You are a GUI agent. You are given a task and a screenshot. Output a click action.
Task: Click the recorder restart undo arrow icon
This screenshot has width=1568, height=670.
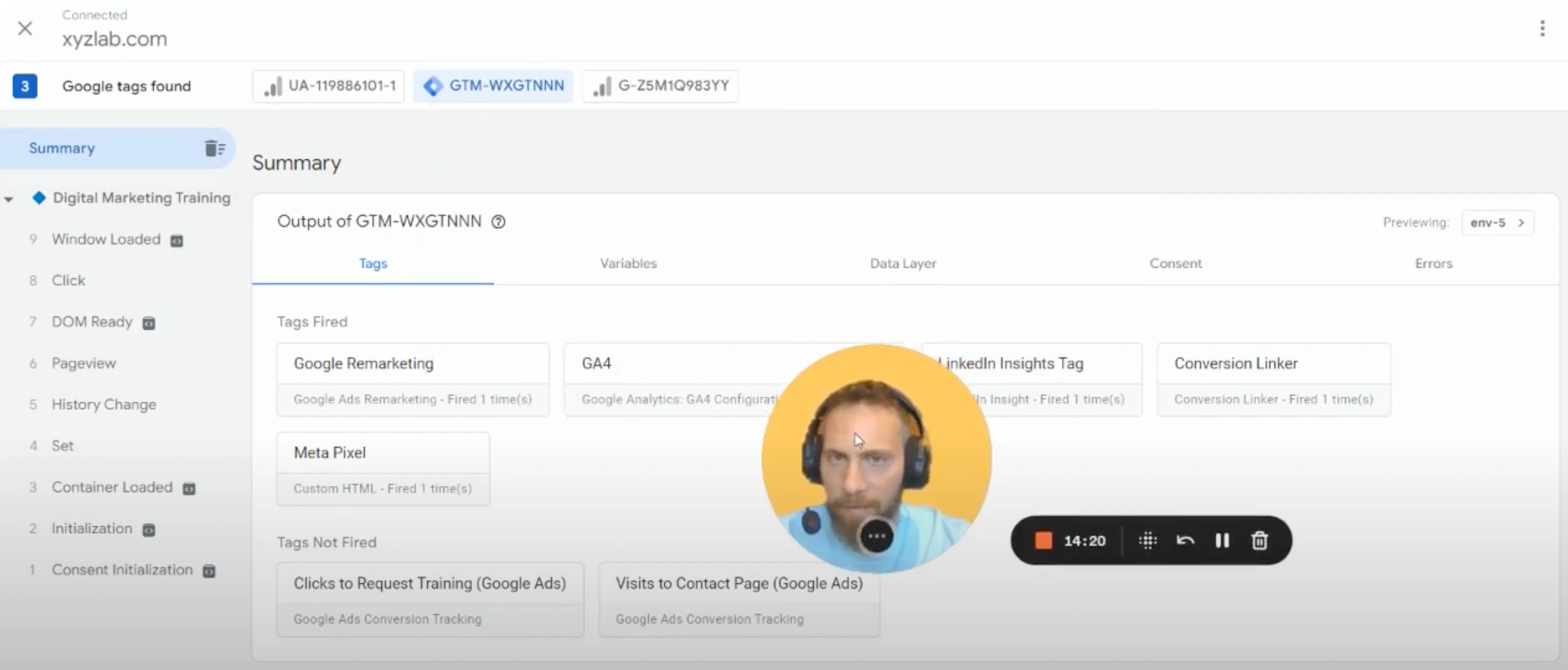[1185, 541]
